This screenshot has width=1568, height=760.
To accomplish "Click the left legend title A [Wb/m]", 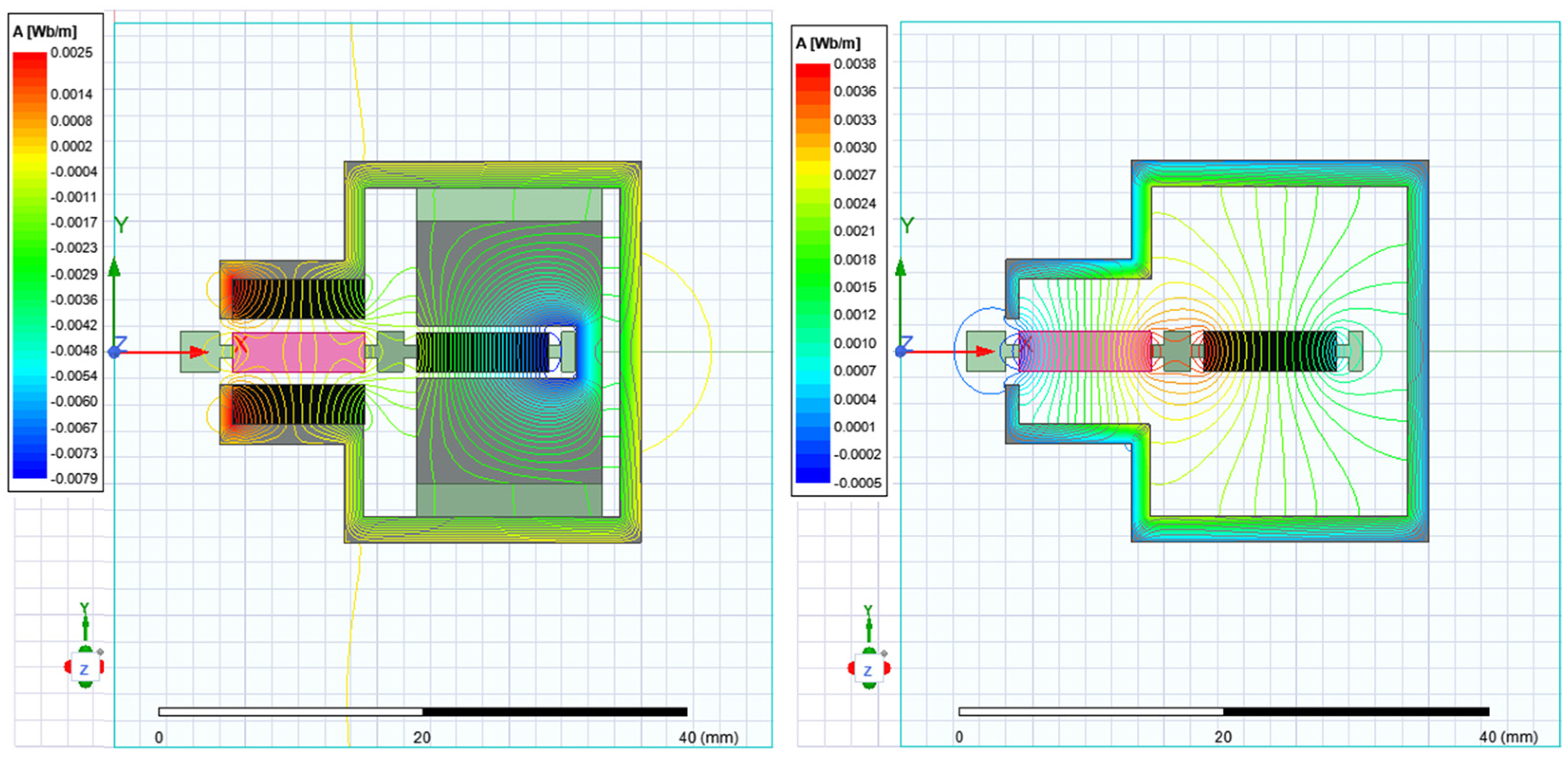I will pos(45,32).
